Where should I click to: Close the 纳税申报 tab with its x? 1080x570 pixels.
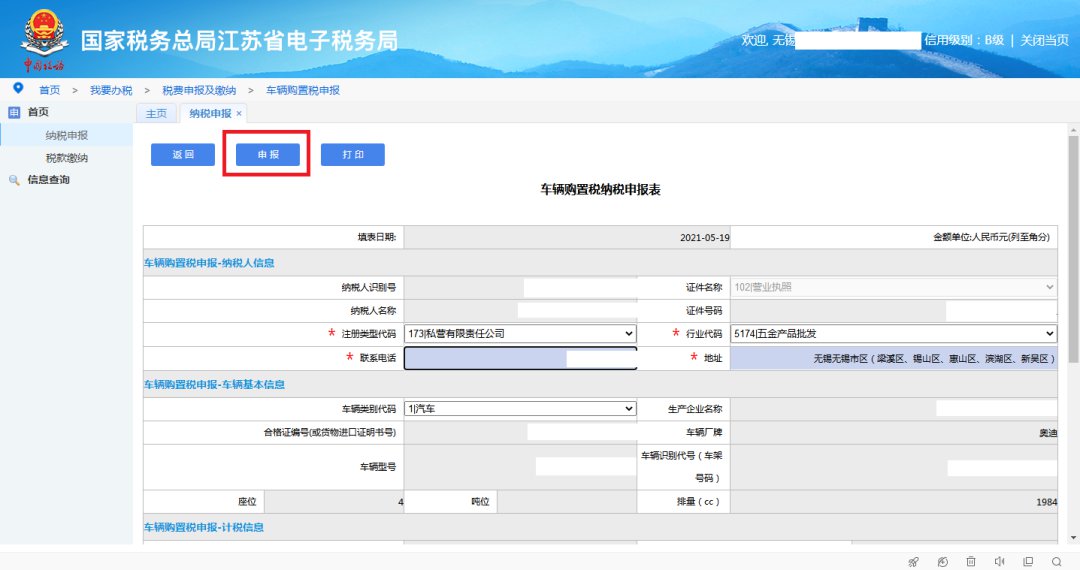(239, 114)
